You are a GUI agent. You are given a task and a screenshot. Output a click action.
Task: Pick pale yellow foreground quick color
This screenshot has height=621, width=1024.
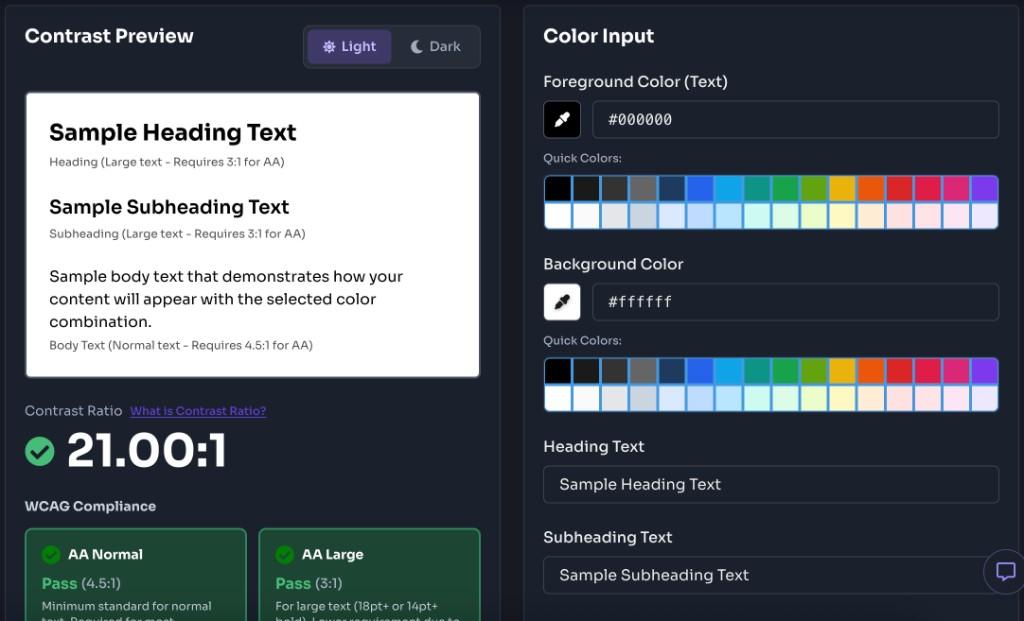coord(842,215)
